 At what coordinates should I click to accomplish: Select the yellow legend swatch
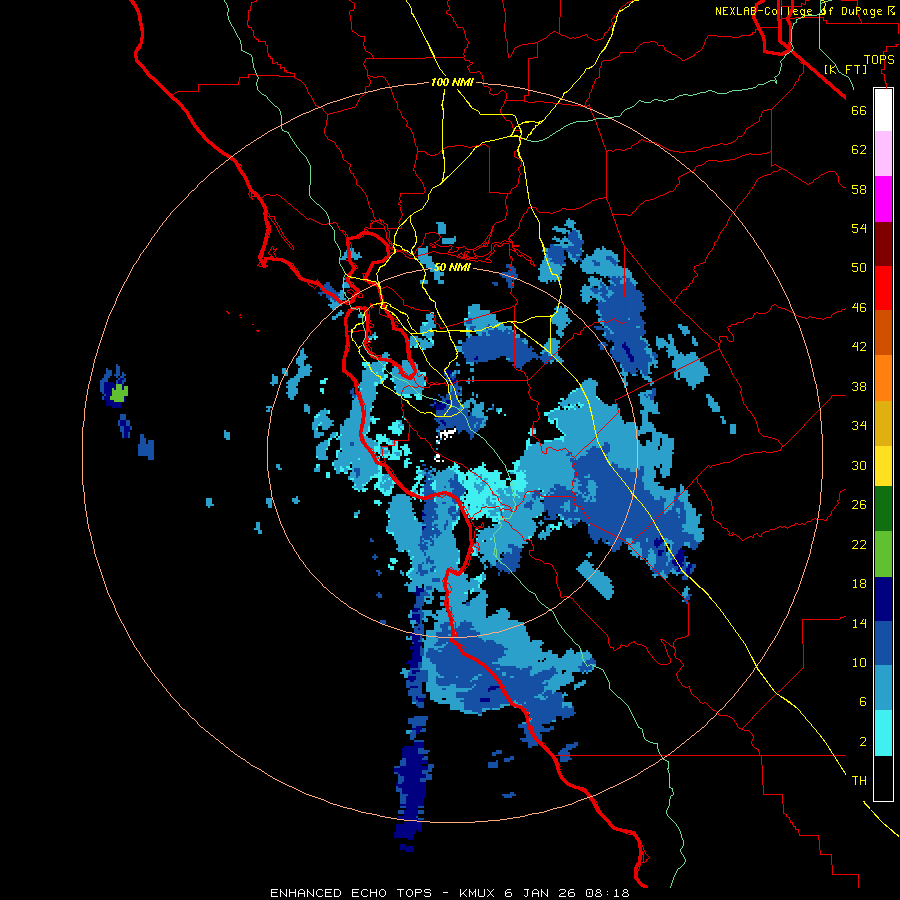click(x=883, y=466)
